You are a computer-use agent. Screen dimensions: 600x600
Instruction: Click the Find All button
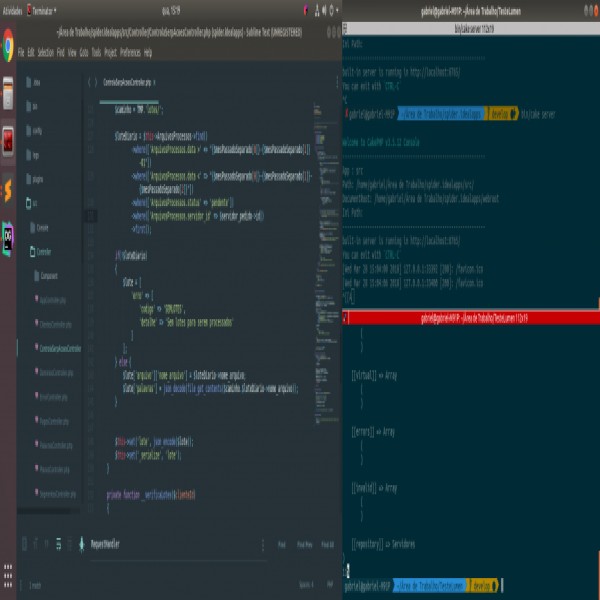pos(326,545)
